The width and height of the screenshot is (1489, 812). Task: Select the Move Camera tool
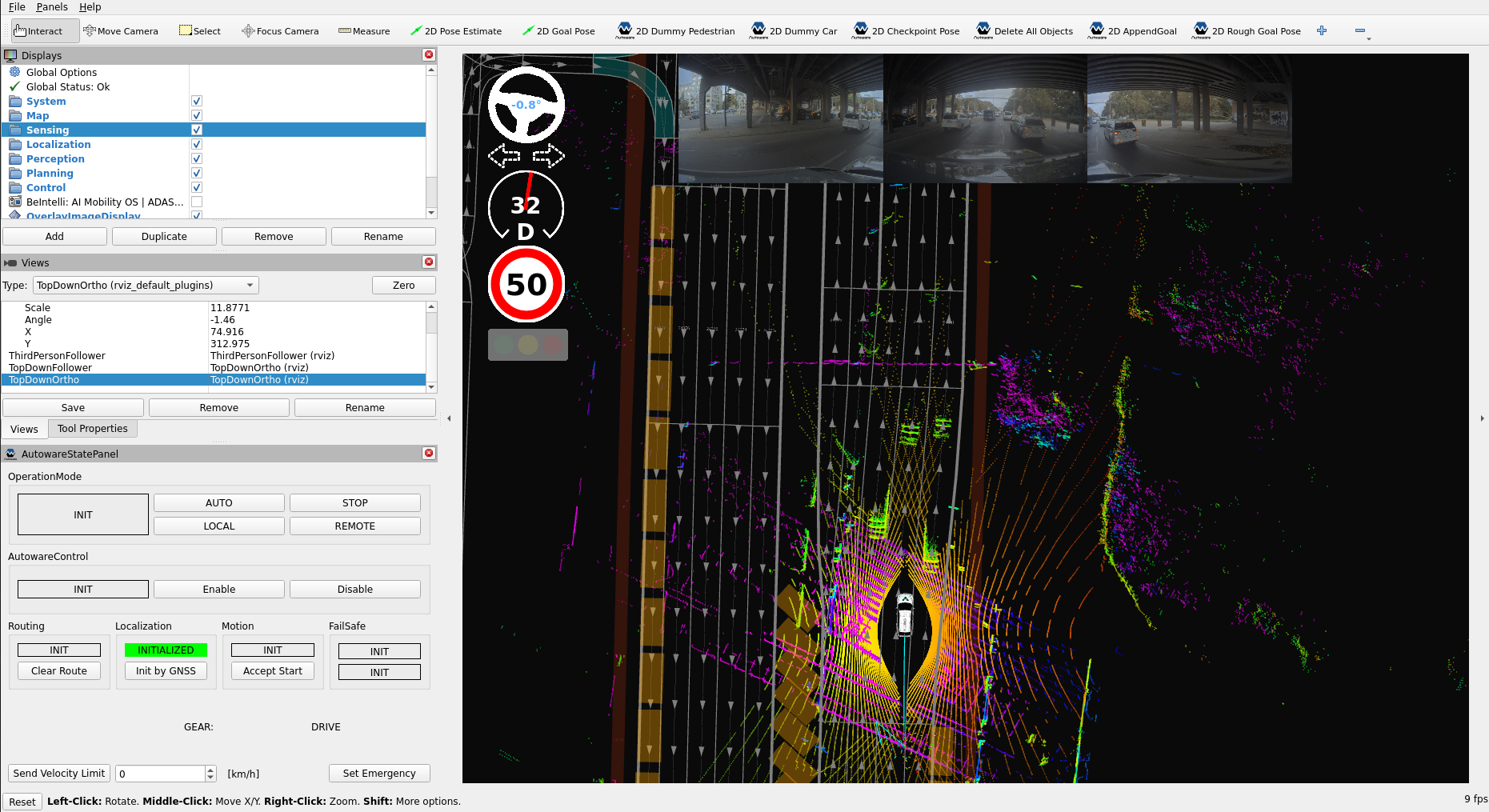(x=121, y=31)
